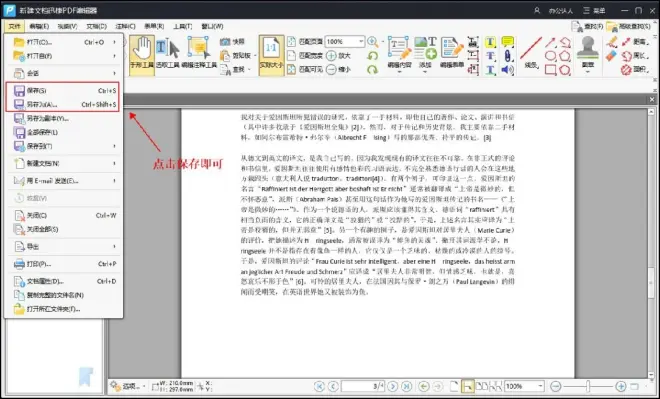Click the zoom slider in status bar
The height and width of the screenshot is (399, 660).
coord(588,386)
